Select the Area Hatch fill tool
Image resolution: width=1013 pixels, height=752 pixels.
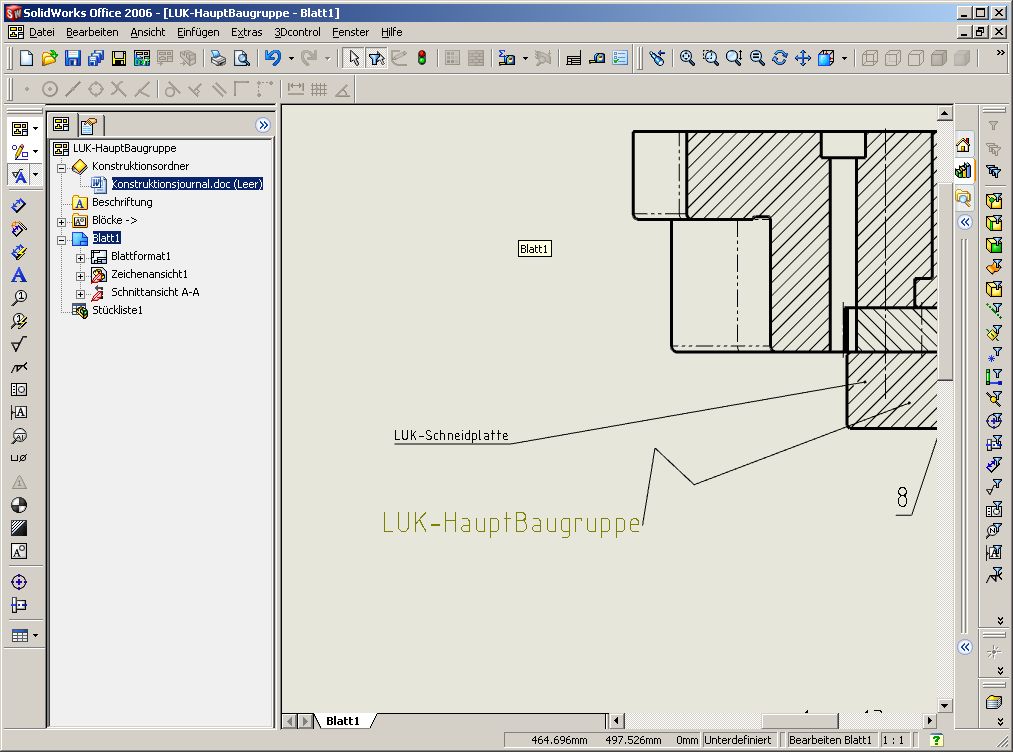coord(19,528)
